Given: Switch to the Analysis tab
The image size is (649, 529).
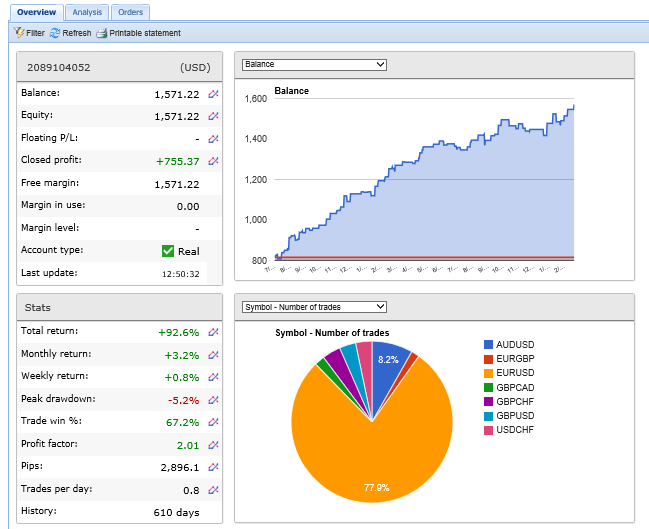Looking at the screenshot, I should pos(87,12).
